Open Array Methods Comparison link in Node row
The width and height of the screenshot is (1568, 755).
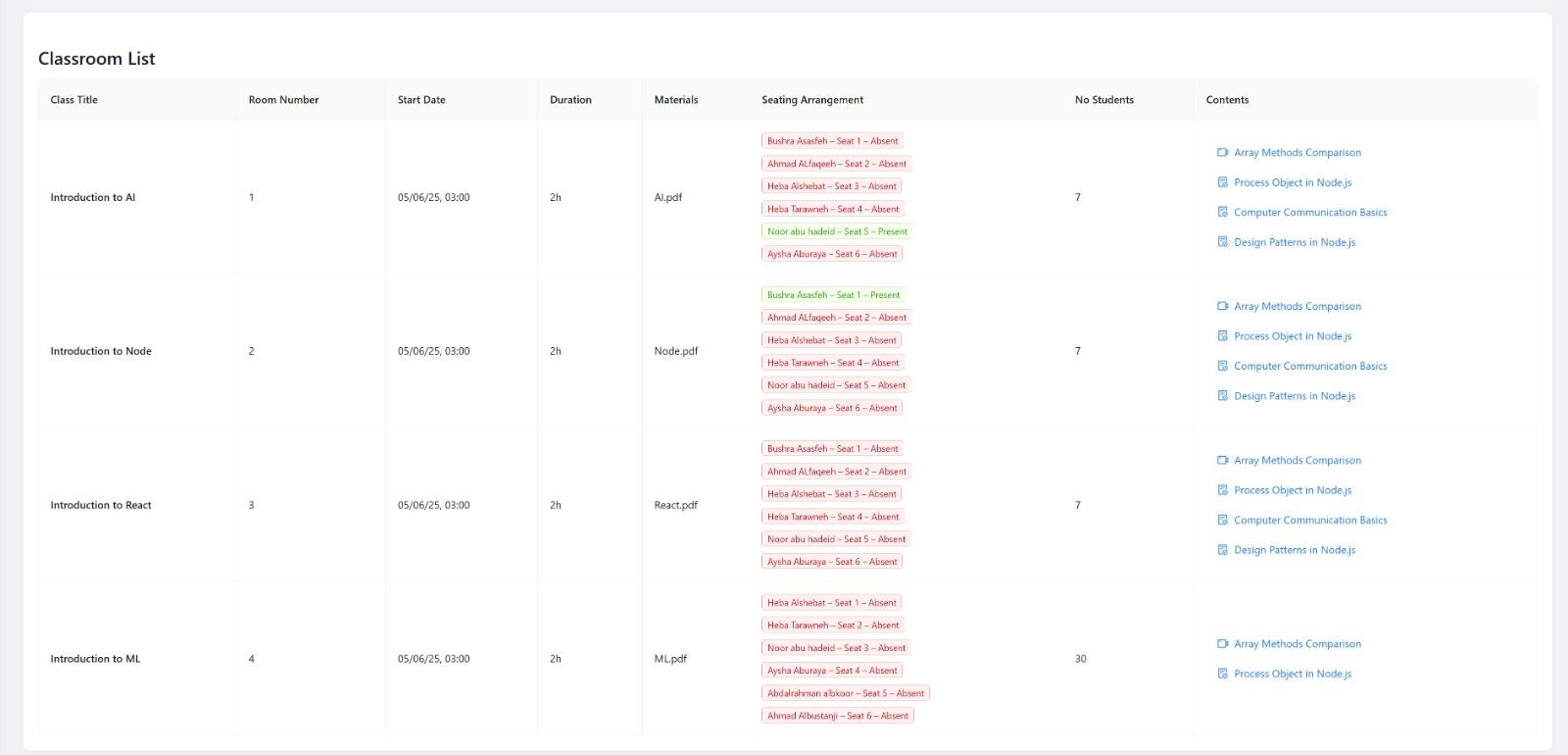(x=1297, y=307)
